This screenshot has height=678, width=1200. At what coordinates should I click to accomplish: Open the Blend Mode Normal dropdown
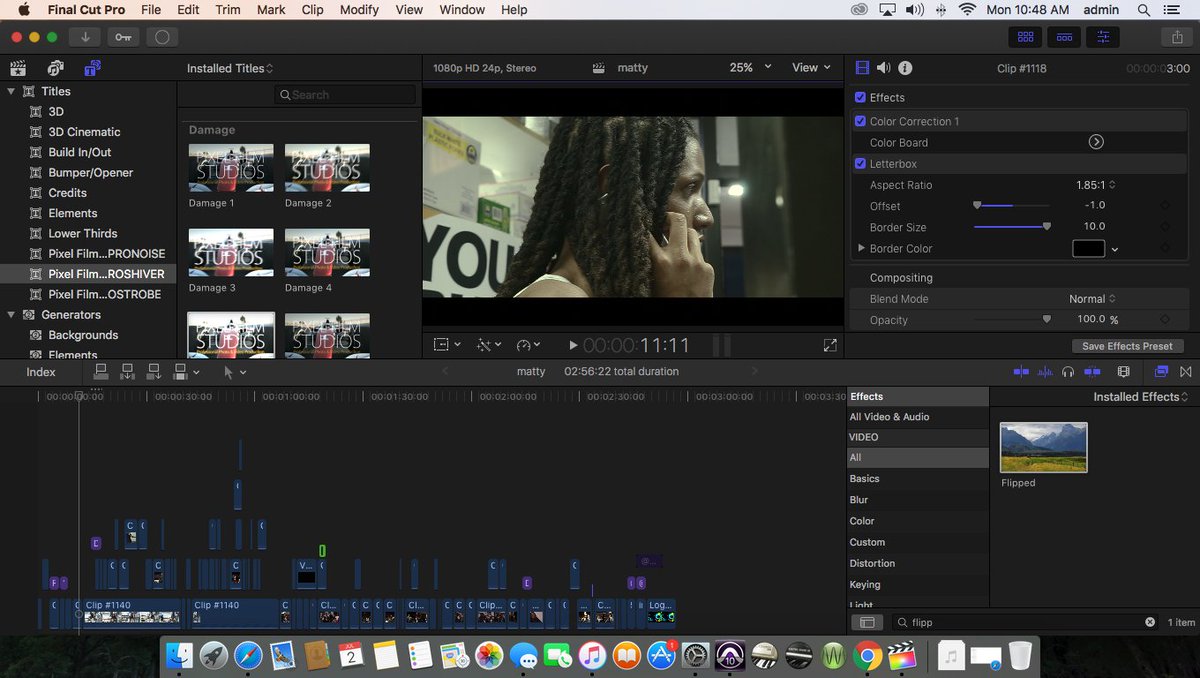[1092, 299]
